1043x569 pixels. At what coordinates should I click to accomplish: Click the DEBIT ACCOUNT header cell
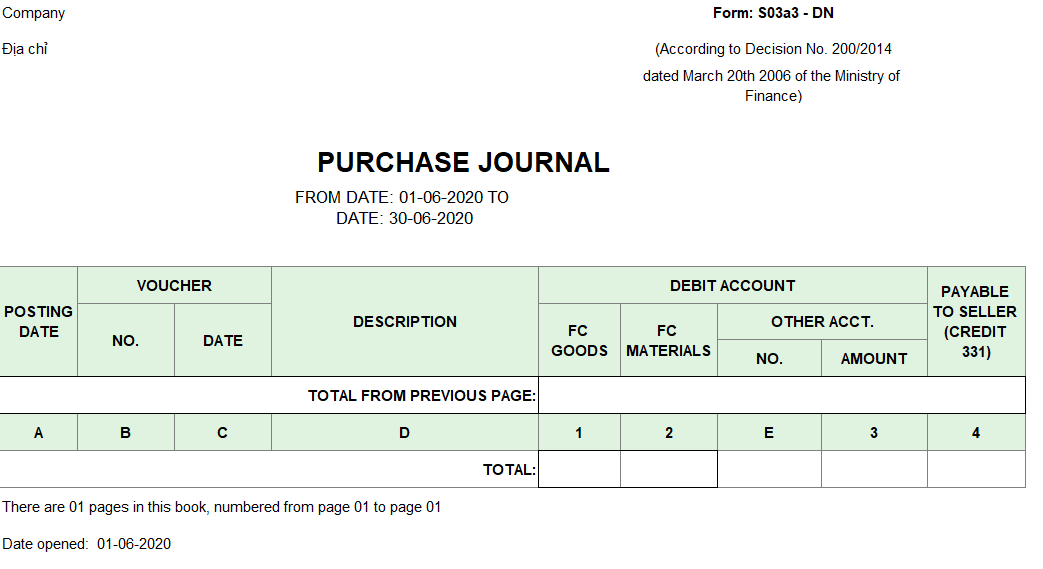coord(732,285)
